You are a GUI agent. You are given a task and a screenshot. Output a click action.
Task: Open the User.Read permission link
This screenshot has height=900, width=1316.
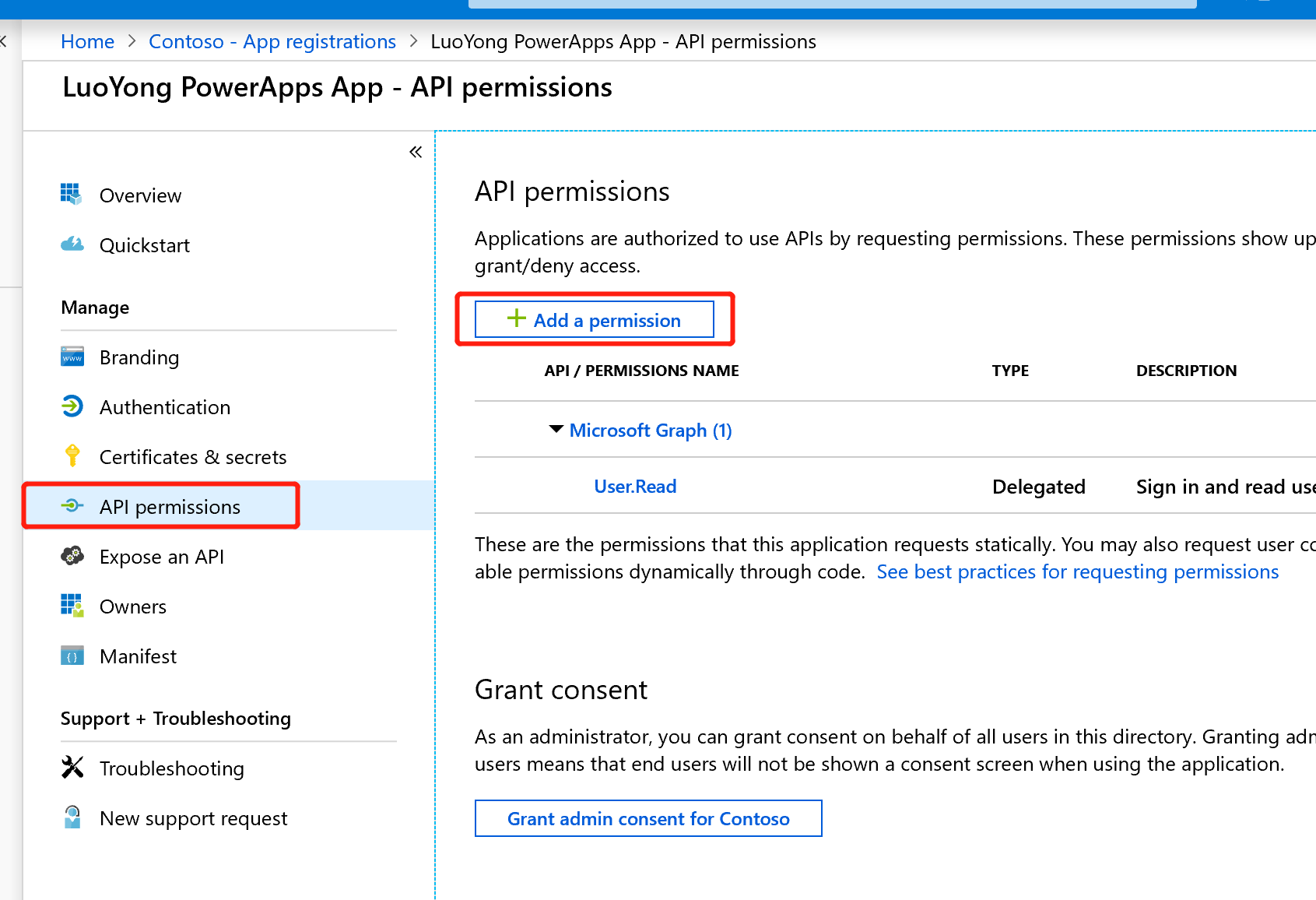point(635,486)
